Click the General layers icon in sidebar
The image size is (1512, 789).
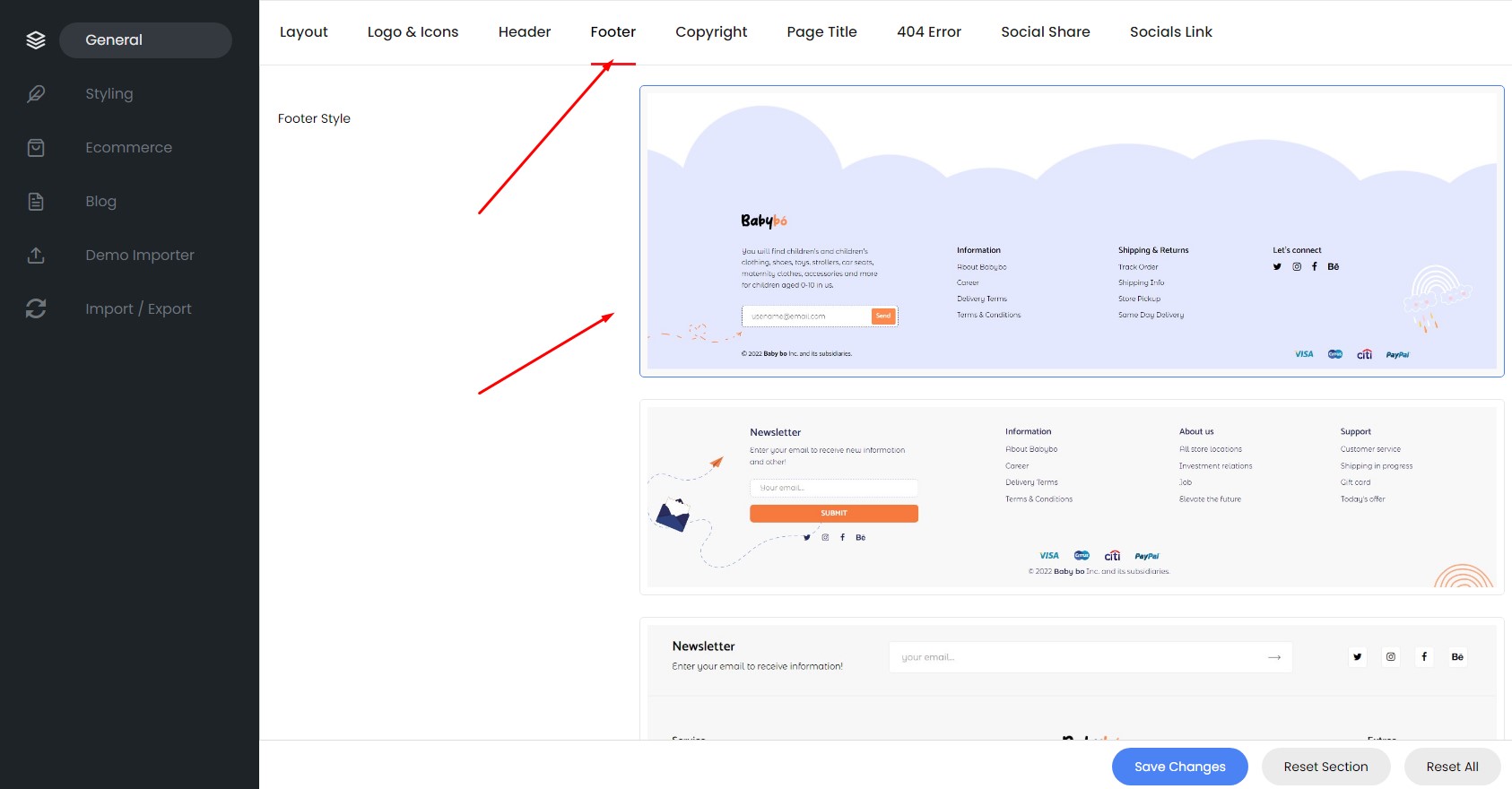(x=36, y=40)
